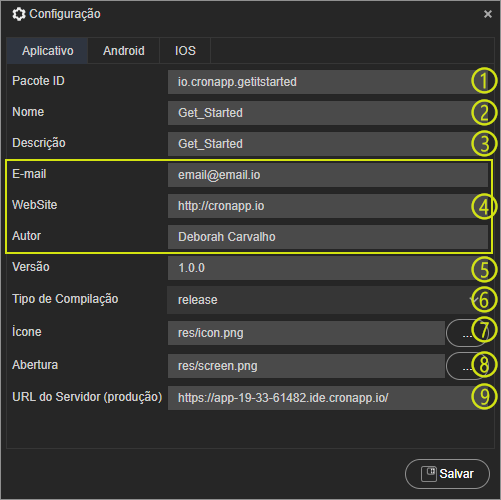Edit the E-mail field
501x500 pixels.
coord(328,175)
